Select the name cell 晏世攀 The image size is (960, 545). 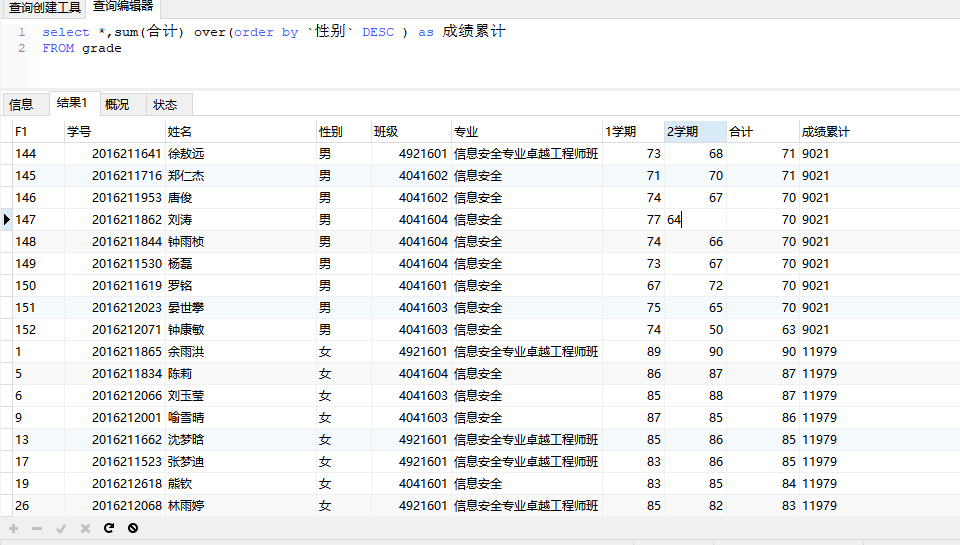241,307
